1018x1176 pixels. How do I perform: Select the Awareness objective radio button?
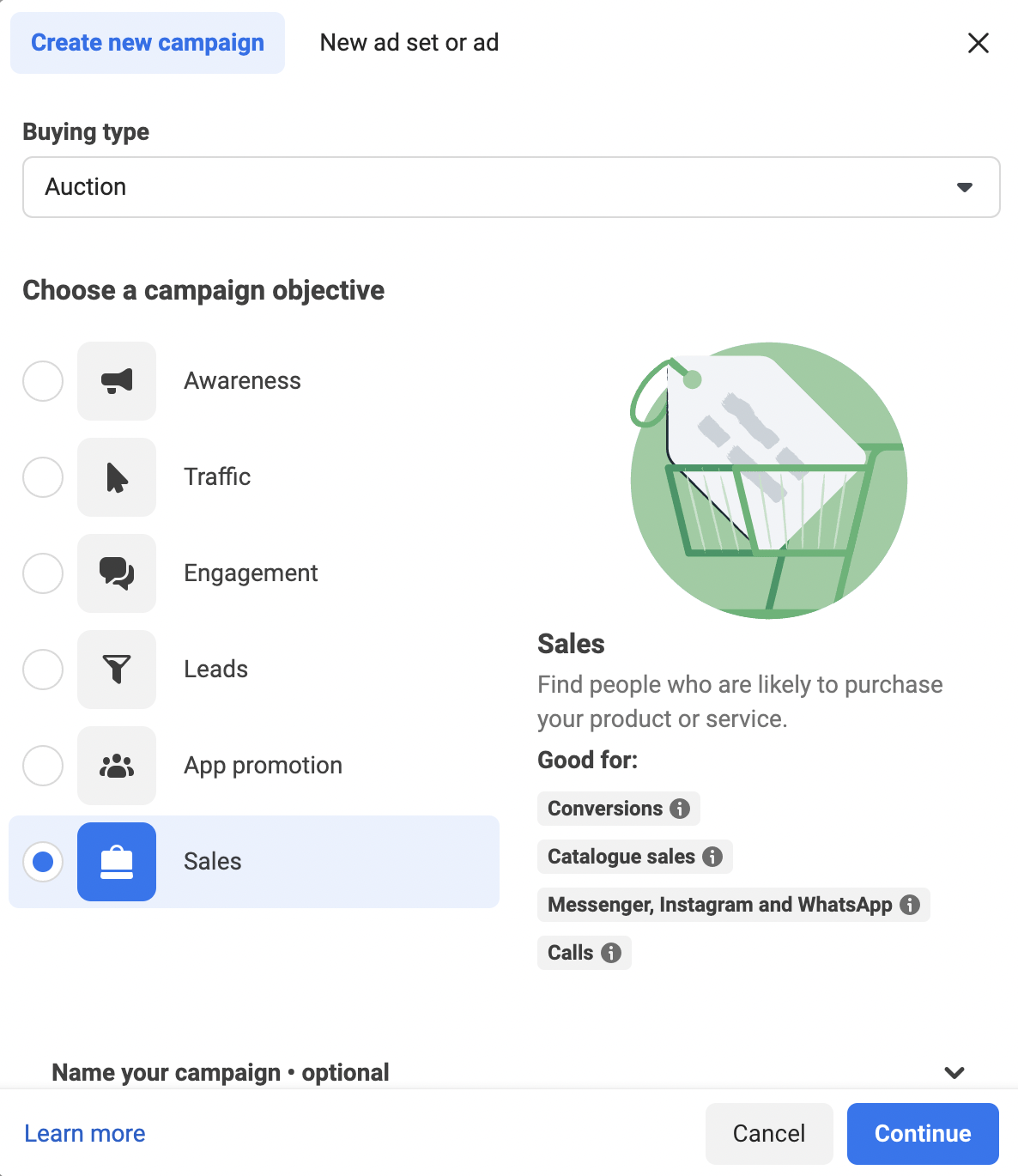[42, 381]
